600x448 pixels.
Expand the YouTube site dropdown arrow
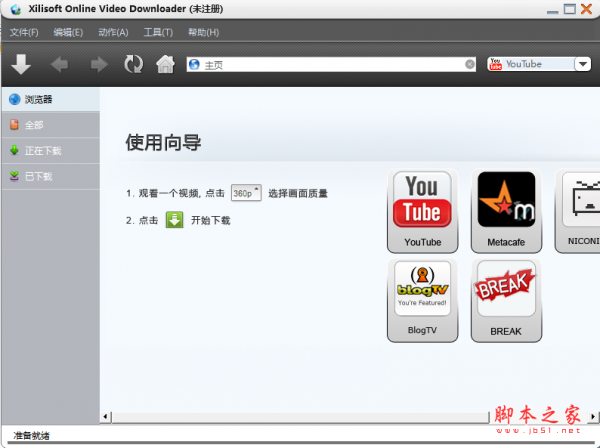pos(583,64)
